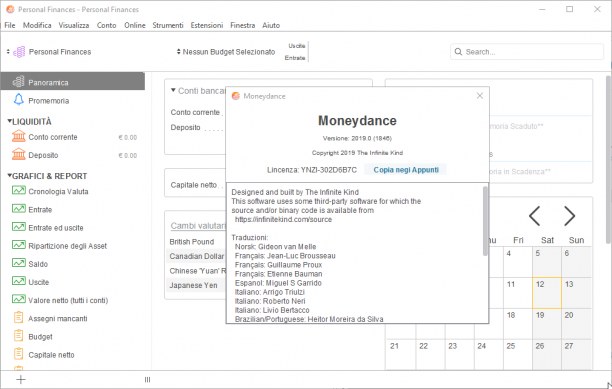Screen dimensions: 612x389
Task: Click the Entrate budget bar label
Action: [295, 58]
